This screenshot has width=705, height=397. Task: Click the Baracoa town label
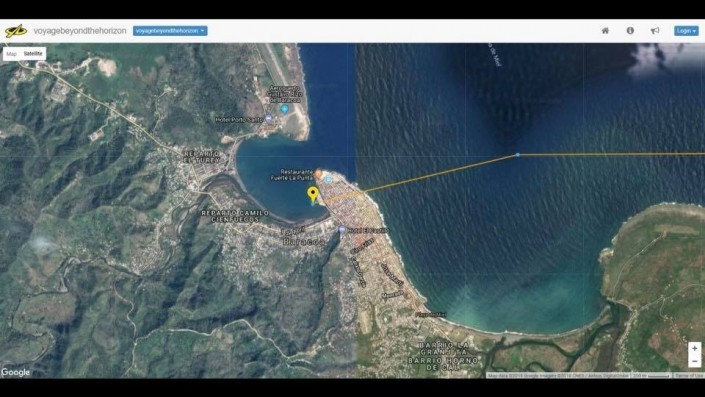coord(303,241)
